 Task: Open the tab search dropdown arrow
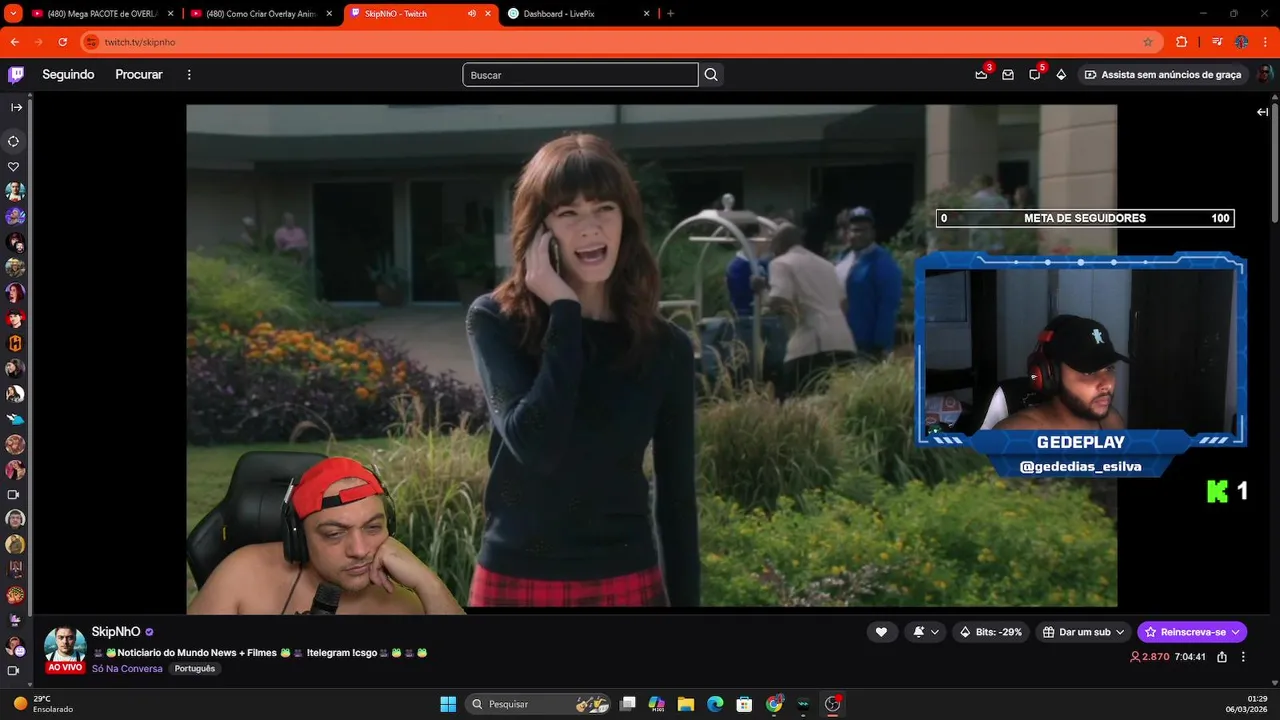point(13,14)
